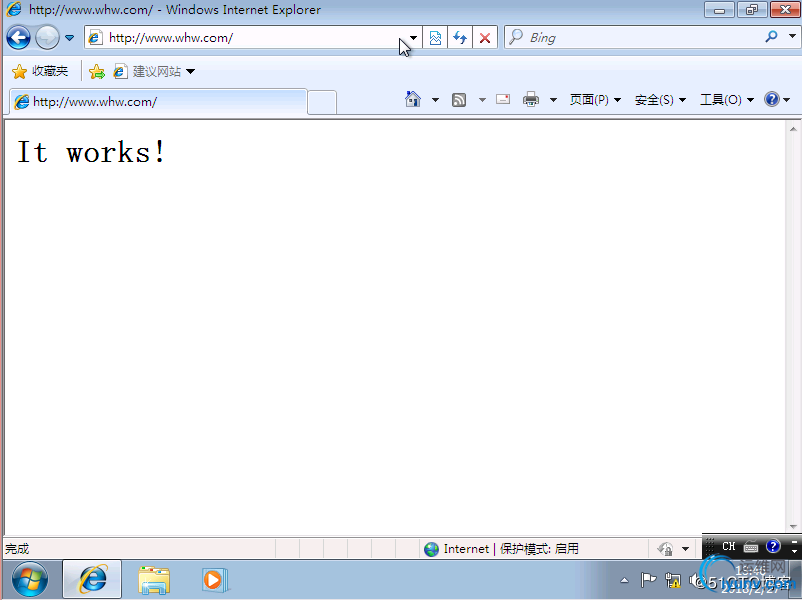Expand the RSS feeds dropdown arrow
The height and width of the screenshot is (600, 802).
(x=482, y=100)
